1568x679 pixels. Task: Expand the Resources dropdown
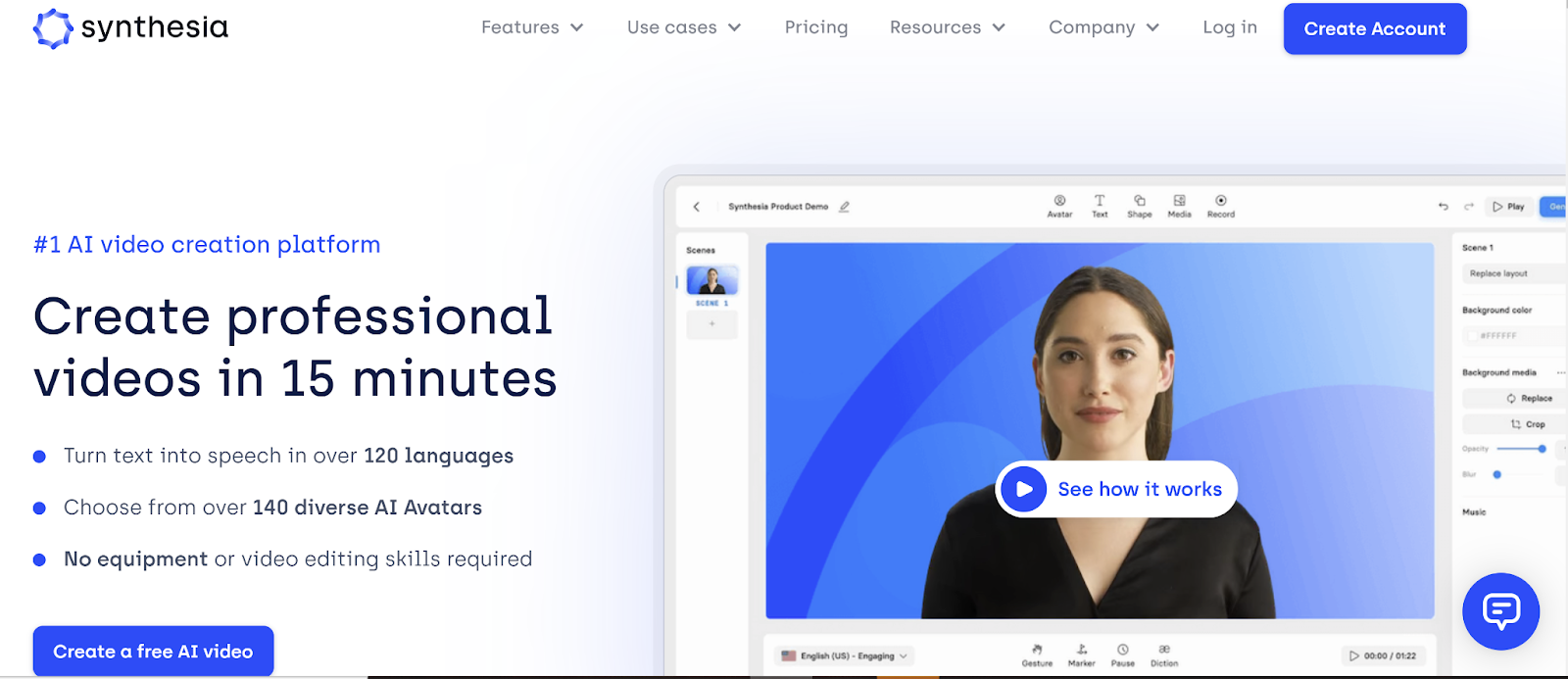pyautogui.click(x=947, y=27)
